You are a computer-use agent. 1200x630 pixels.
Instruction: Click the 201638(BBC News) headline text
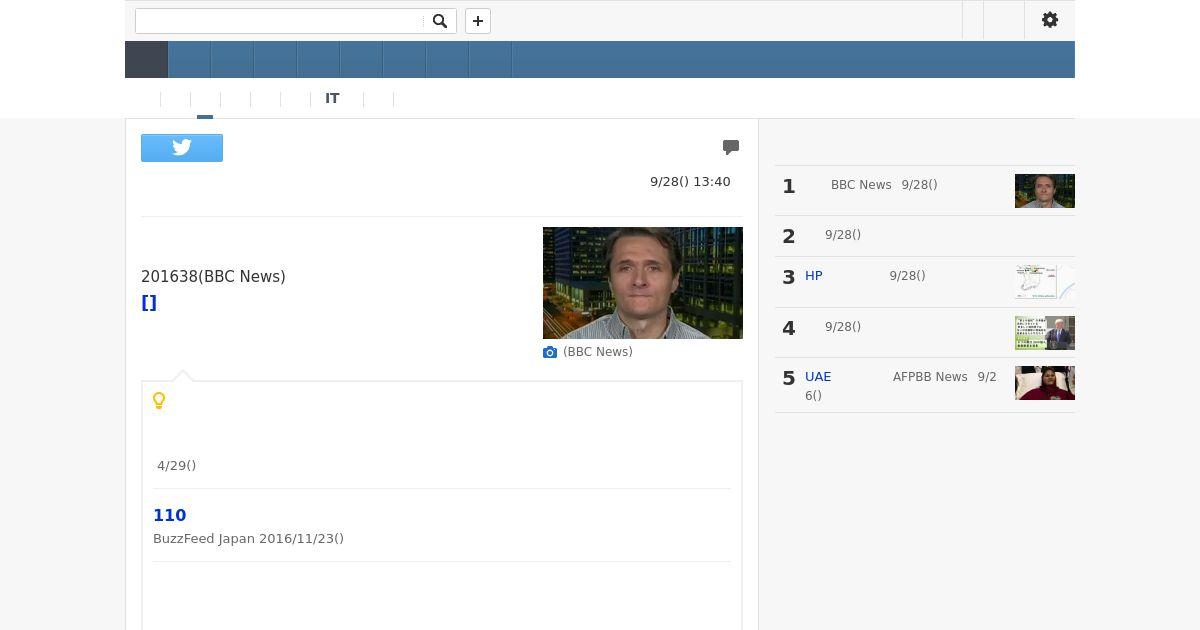pos(213,277)
